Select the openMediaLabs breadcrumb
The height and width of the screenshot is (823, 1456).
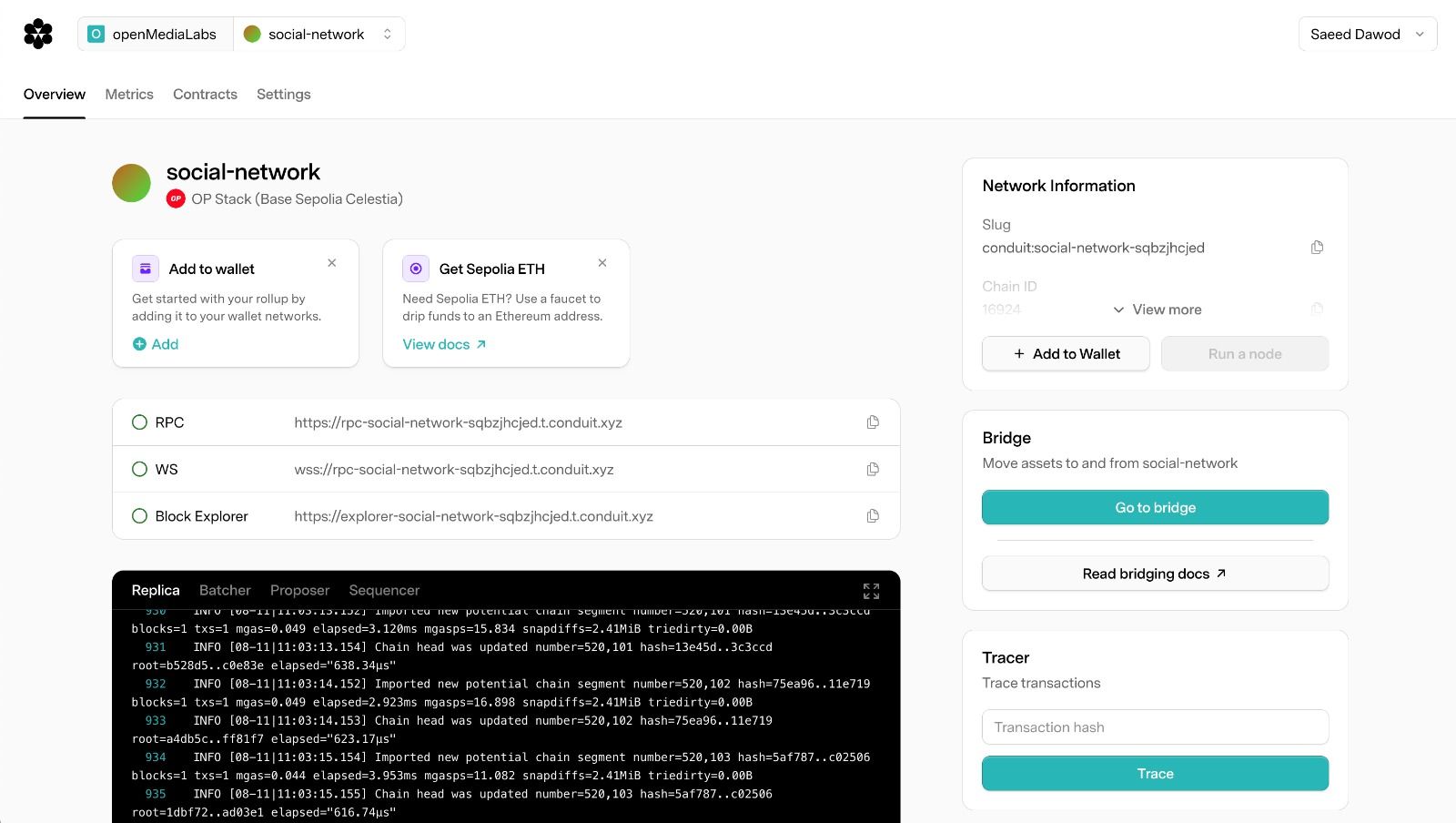click(x=156, y=34)
